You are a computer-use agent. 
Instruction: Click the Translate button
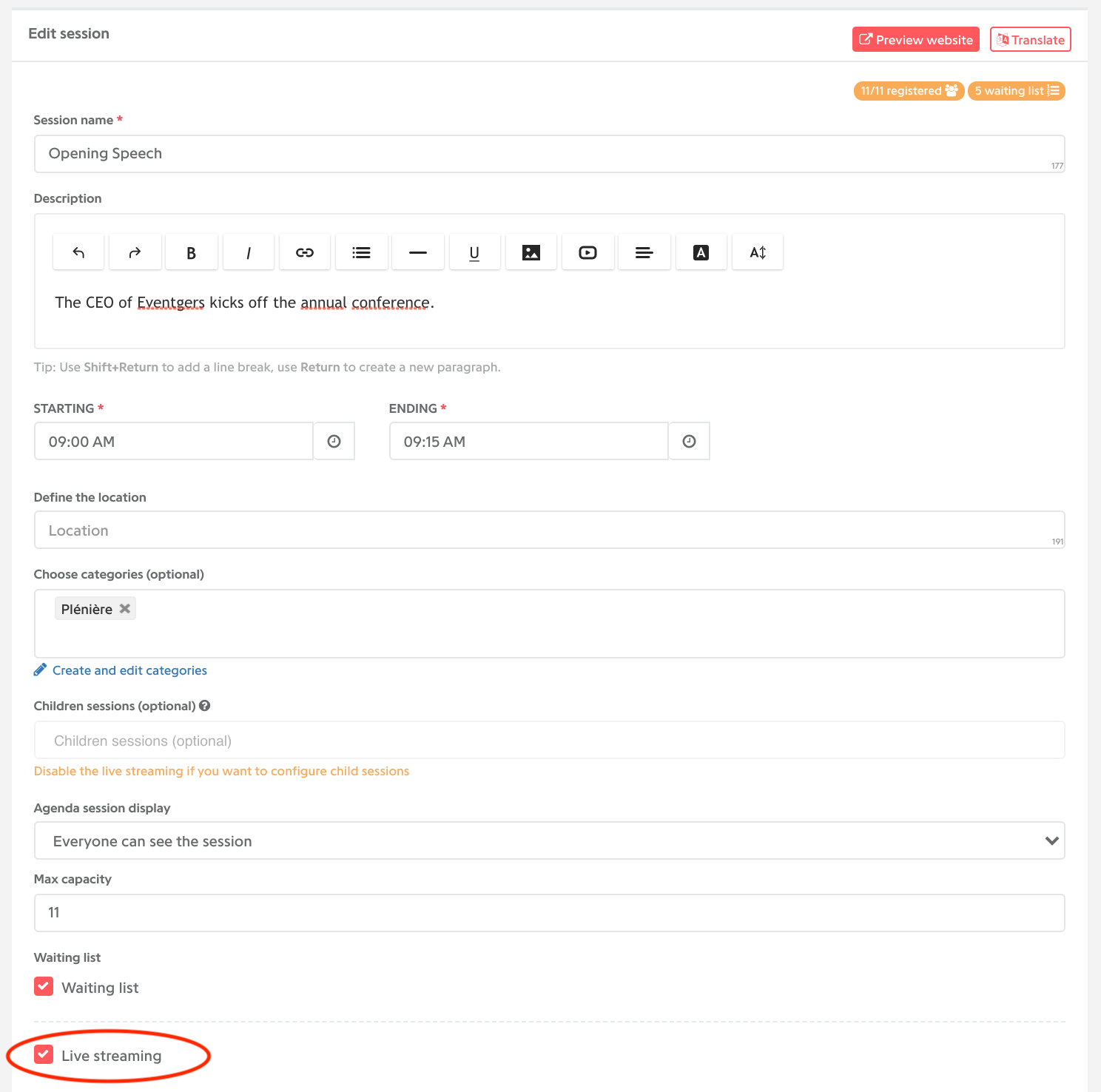[x=1031, y=39]
